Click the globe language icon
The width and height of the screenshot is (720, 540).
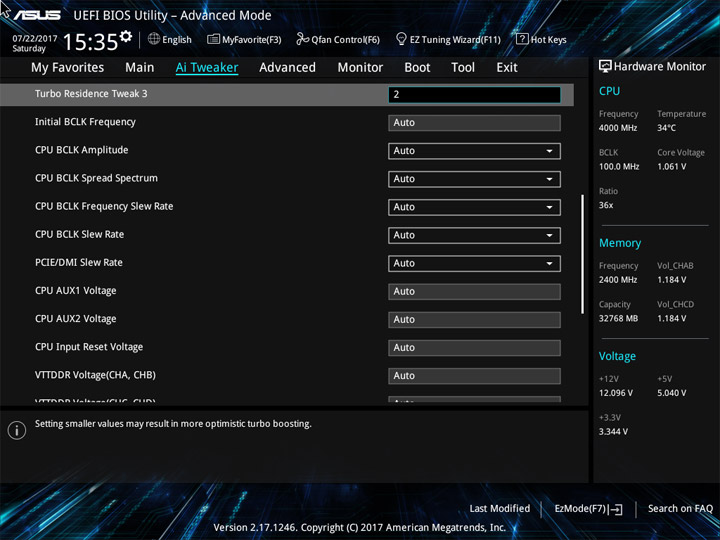point(154,39)
